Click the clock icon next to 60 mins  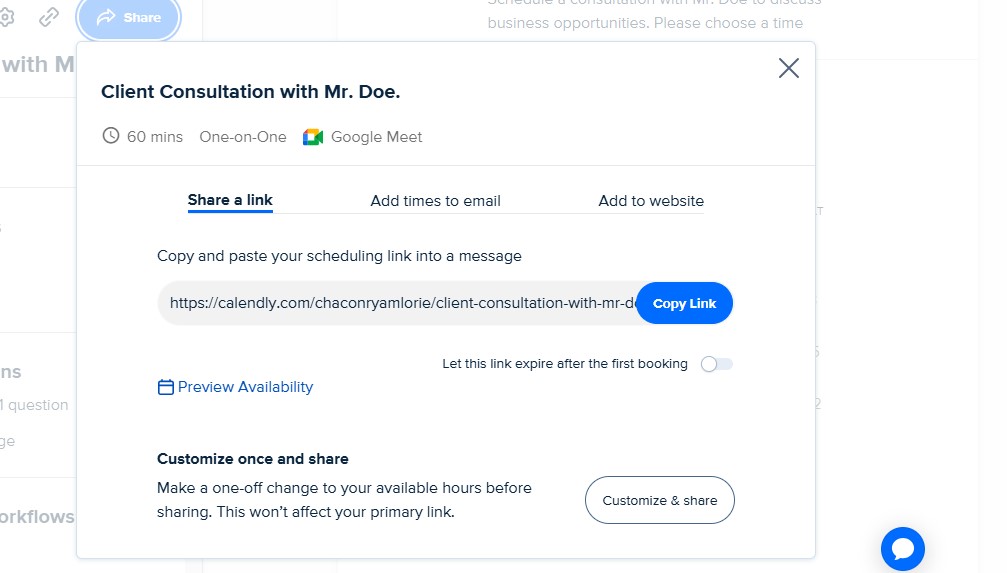(110, 136)
